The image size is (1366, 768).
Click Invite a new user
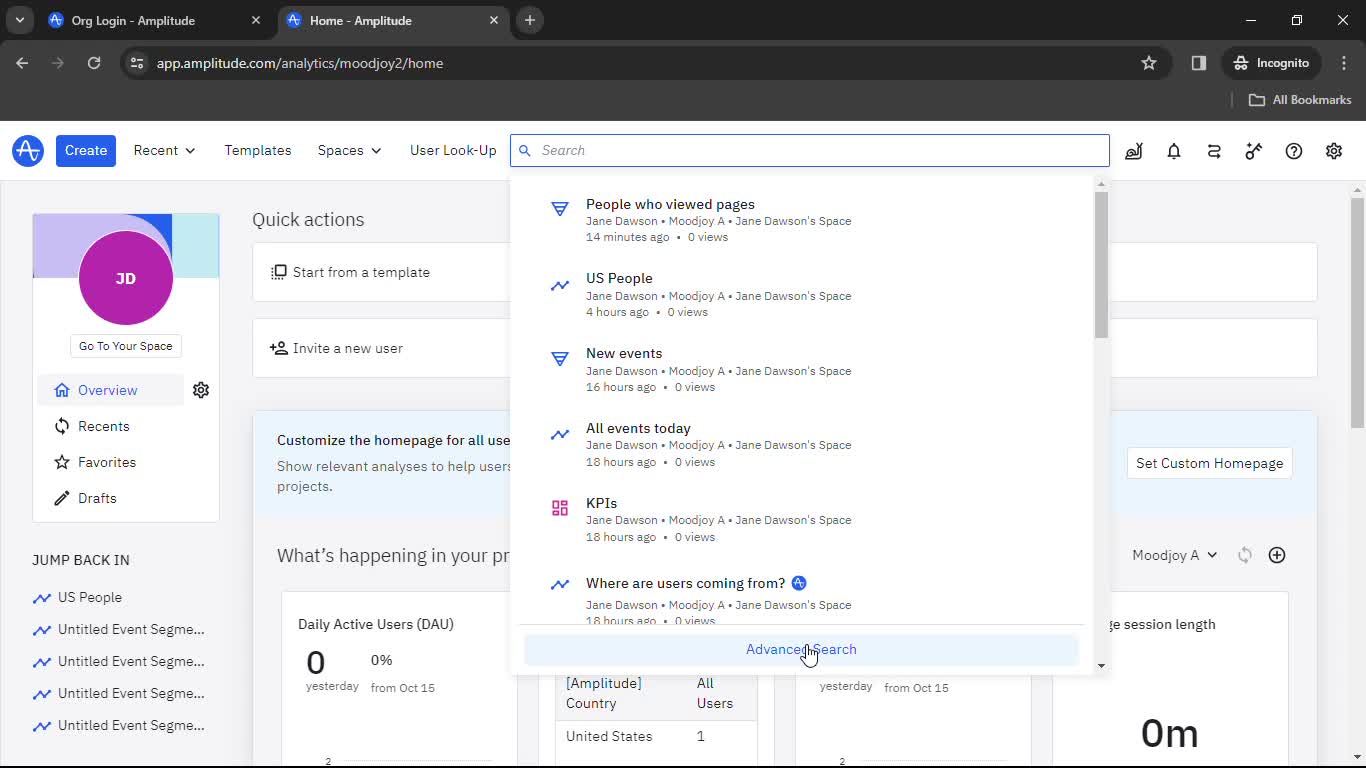tap(336, 348)
